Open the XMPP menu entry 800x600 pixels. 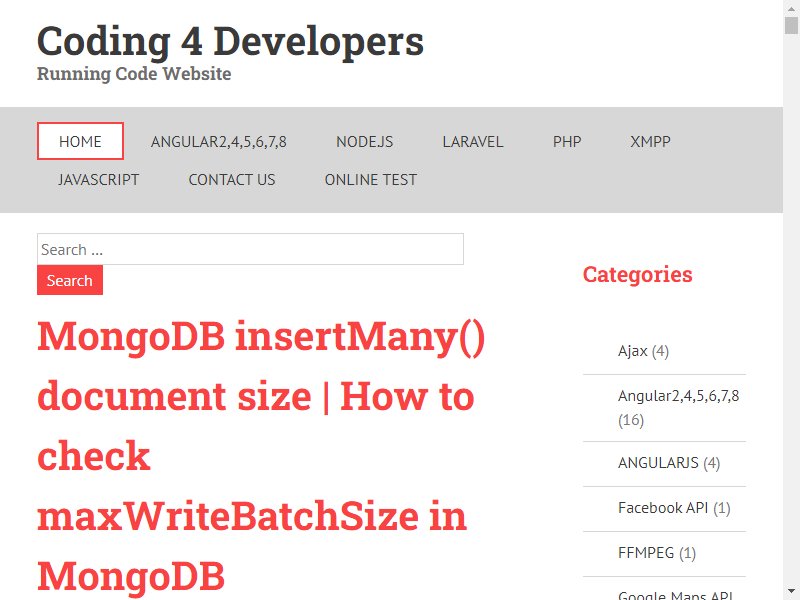tap(651, 141)
